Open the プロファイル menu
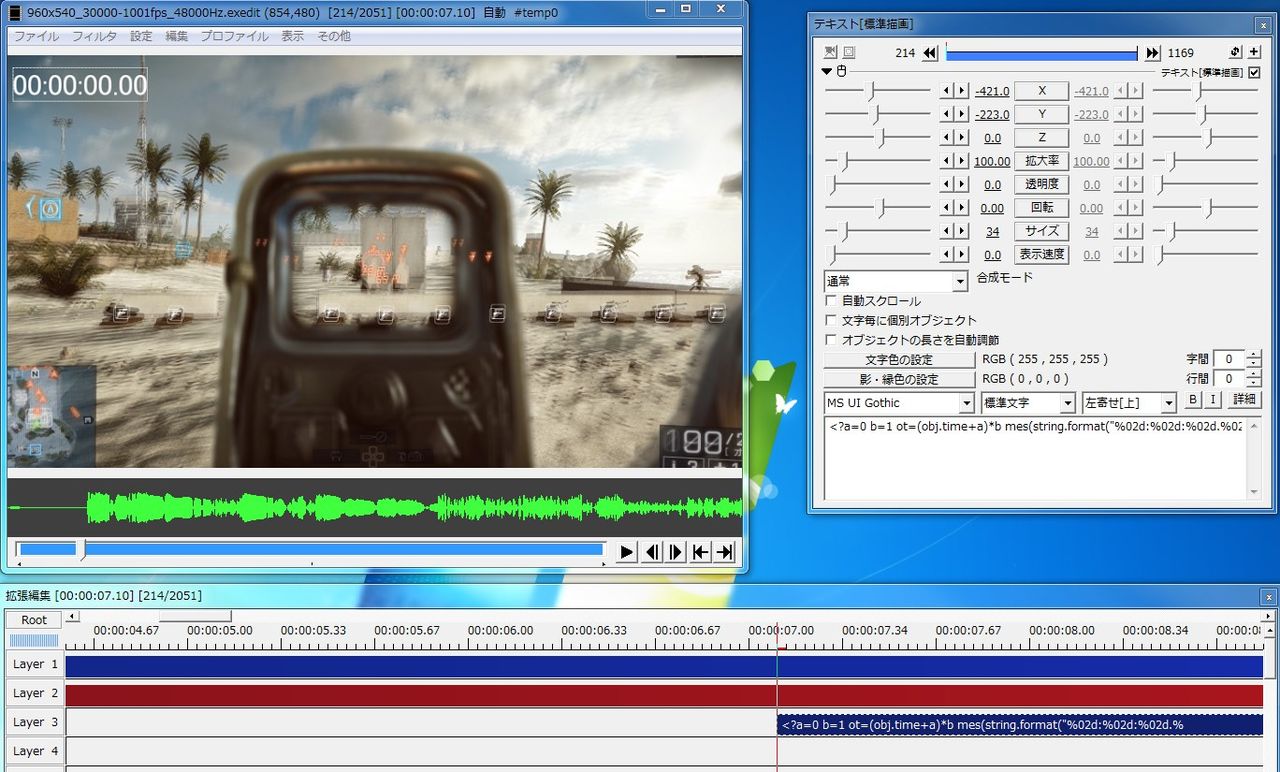This screenshot has height=772, width=1280. [234, 36]
